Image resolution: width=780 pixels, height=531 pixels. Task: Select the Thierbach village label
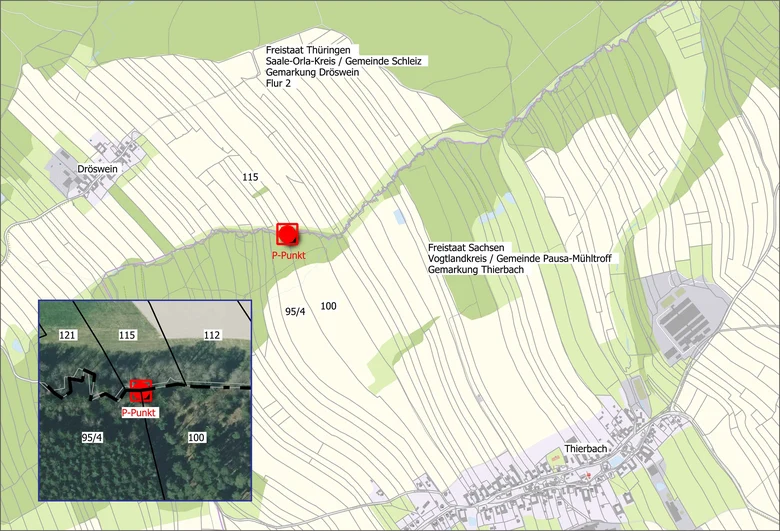click(x=586, y=449)
